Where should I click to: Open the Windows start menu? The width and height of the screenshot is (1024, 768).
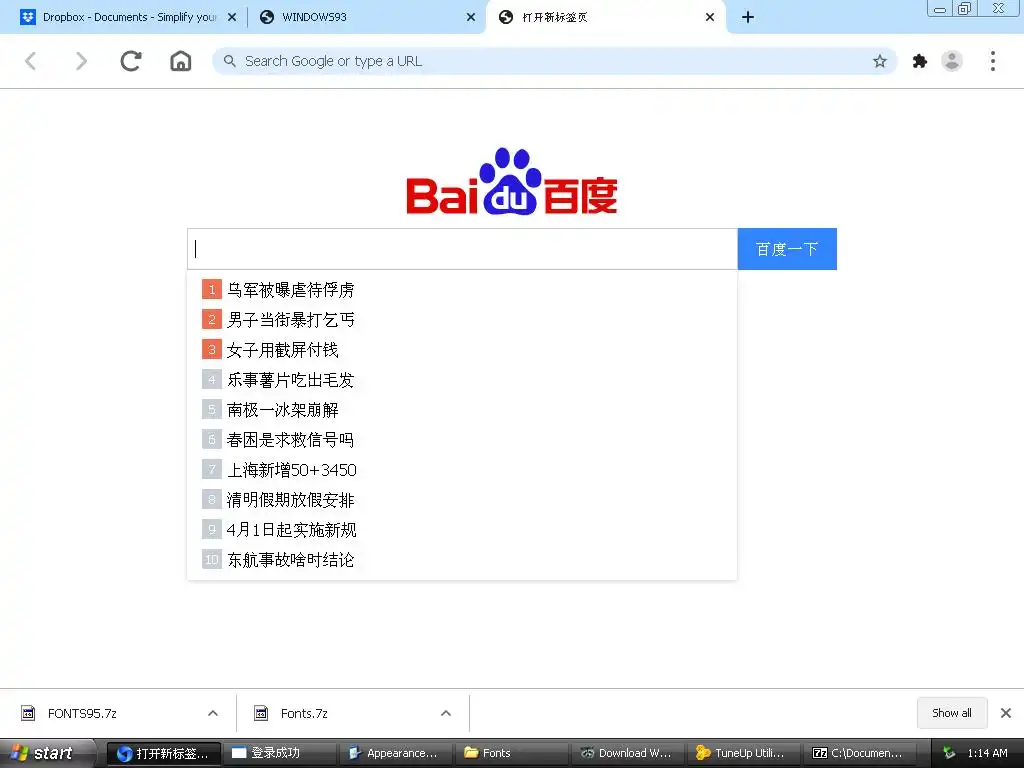(47, 753)
